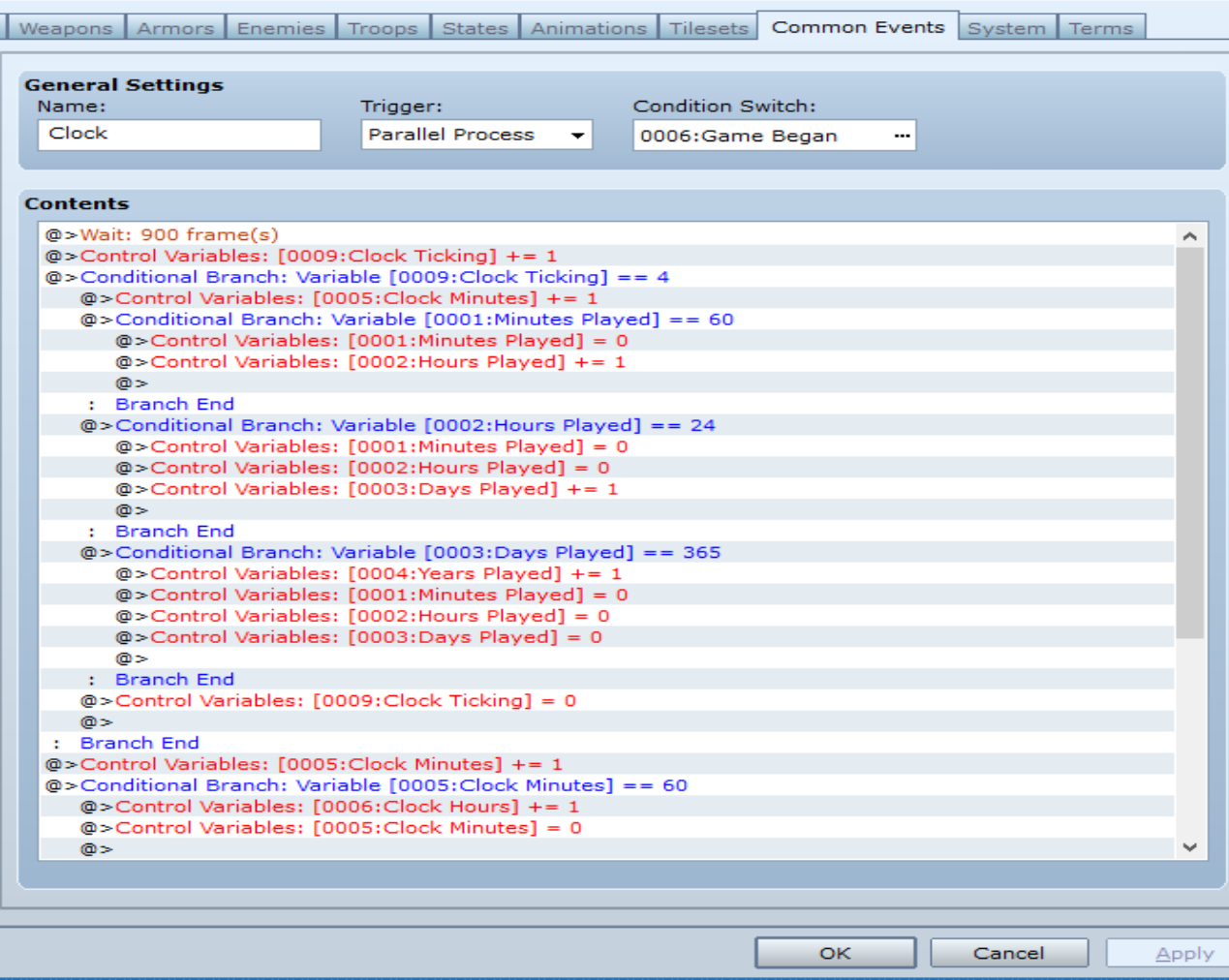Screen dimensions: 1229x980
Task: Click the scrollbar up arrow in Contents
Action: [x=1190, y=235]
